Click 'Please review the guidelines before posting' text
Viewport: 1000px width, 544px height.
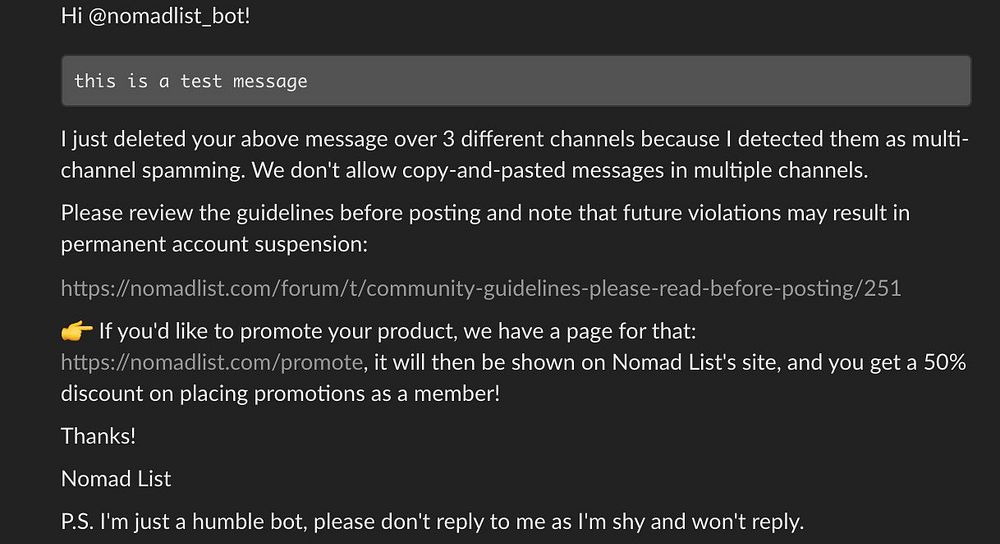(x=270, y=213)
